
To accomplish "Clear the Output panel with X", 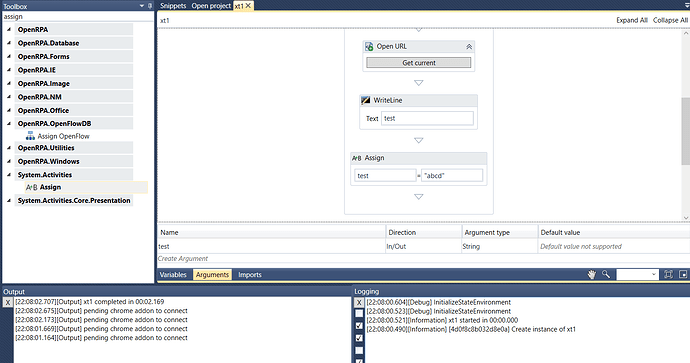I will [7, 302].
